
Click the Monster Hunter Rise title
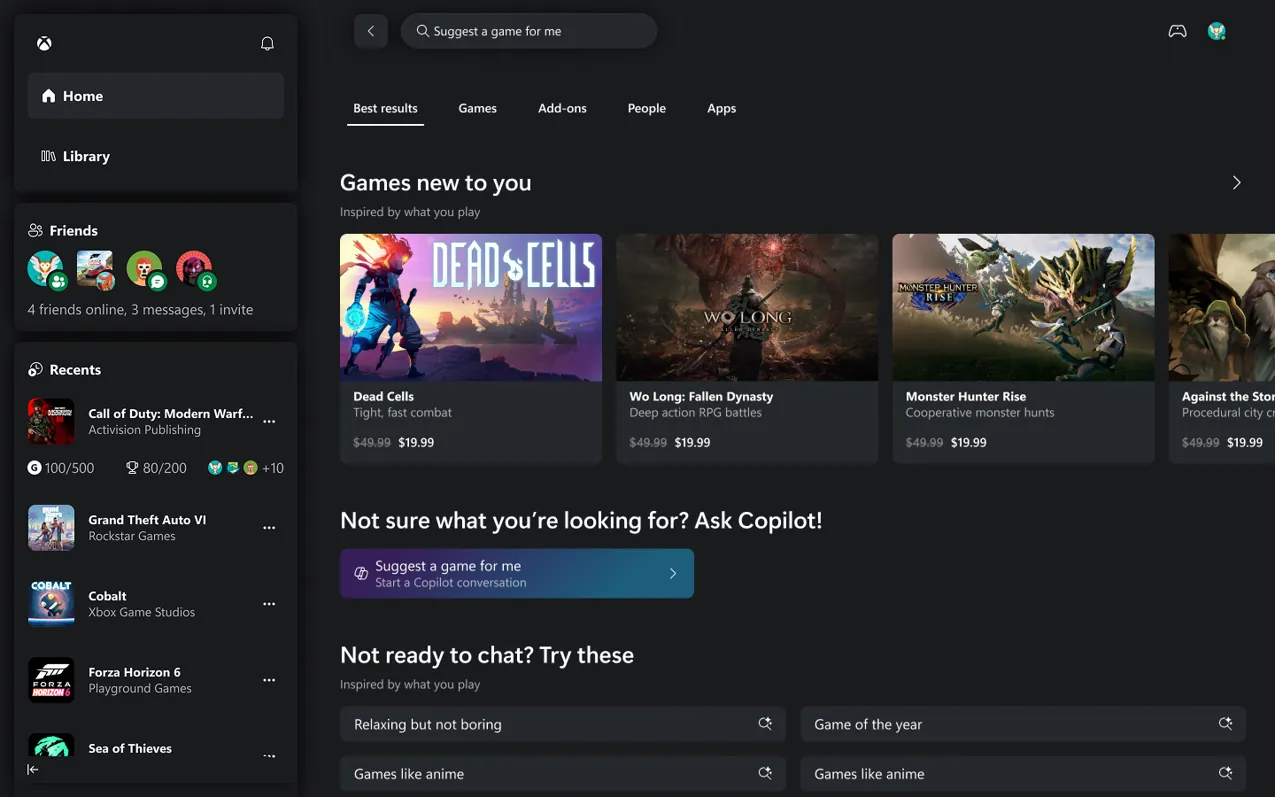(x=966, y=397)
